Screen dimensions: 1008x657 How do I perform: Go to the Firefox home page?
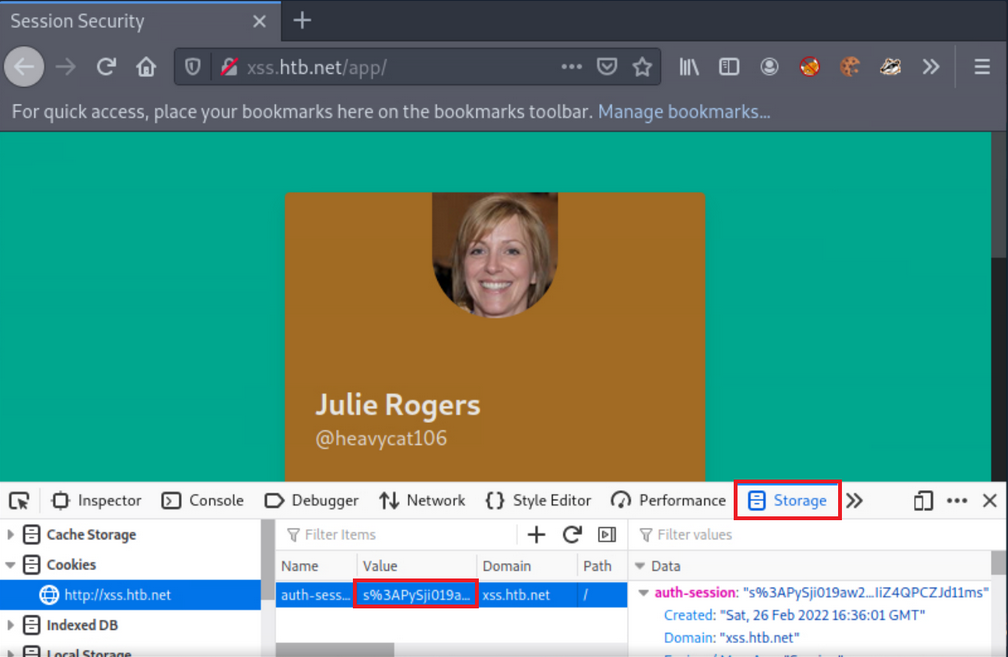tap(146, 67)
